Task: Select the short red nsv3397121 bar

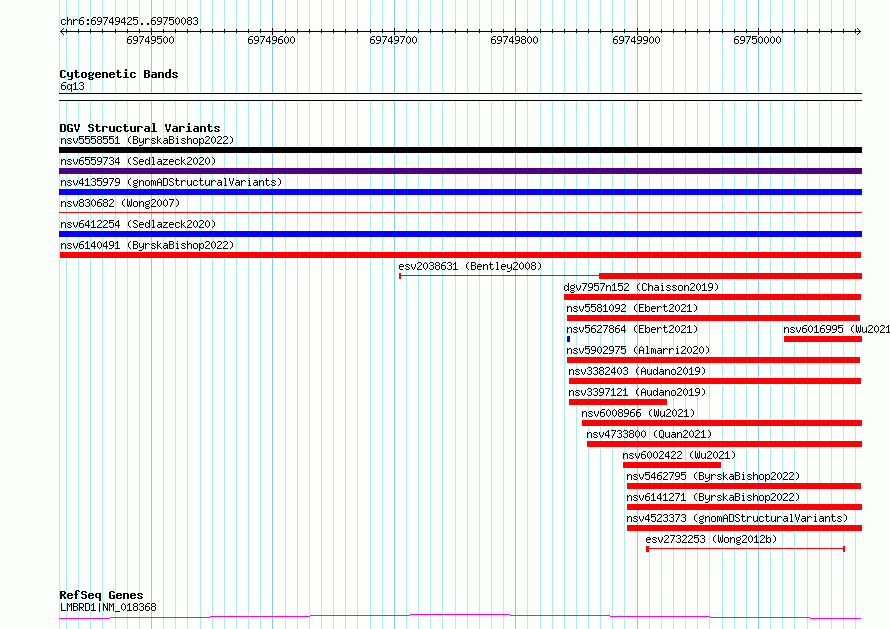Action: 618,402
